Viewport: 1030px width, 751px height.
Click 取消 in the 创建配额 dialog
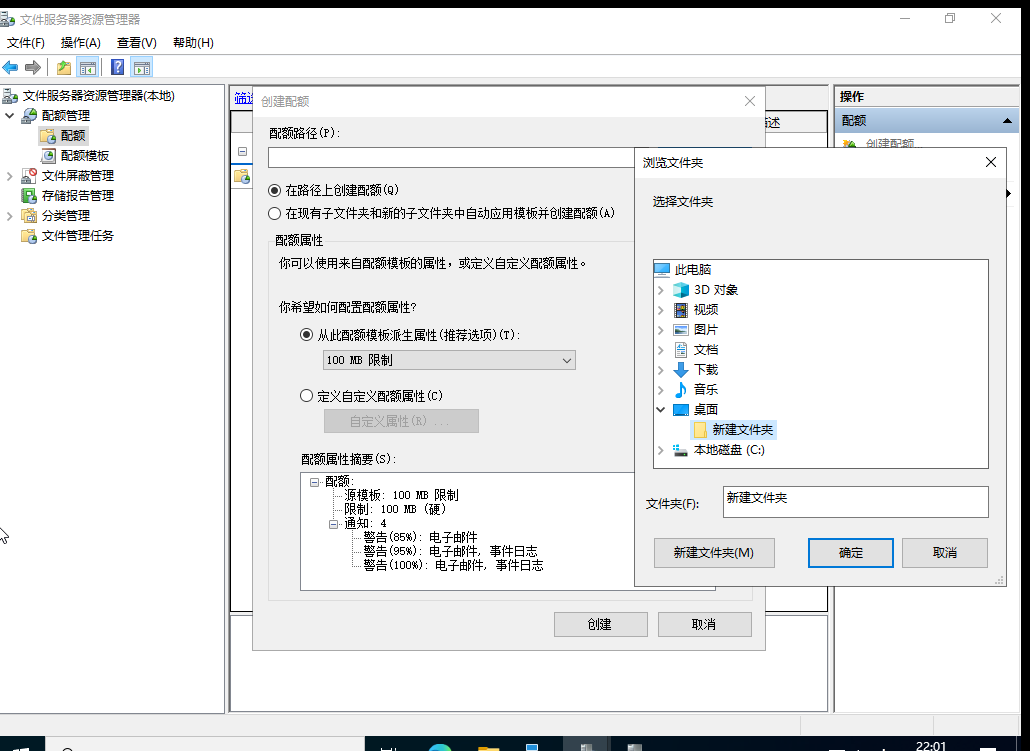pyautogui.click(x=704, y=624)
